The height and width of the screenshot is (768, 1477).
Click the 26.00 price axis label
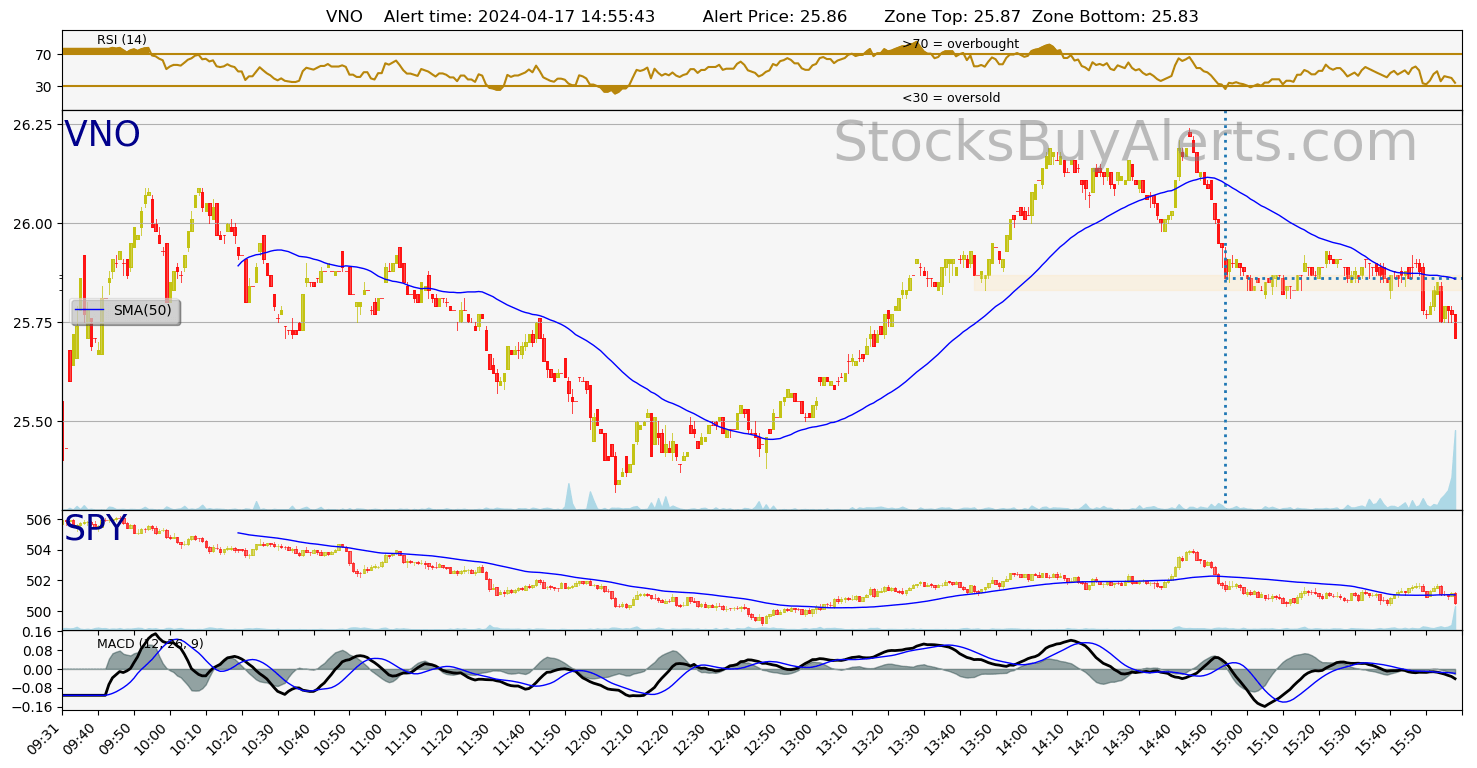point(34,224)
